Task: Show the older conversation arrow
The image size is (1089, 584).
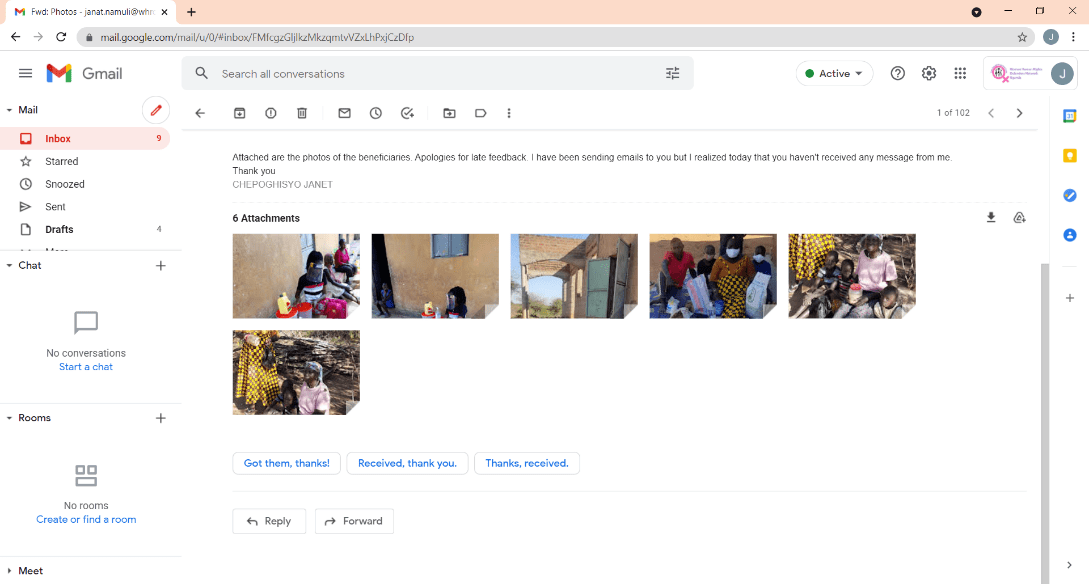Action: click(1020, 113)
